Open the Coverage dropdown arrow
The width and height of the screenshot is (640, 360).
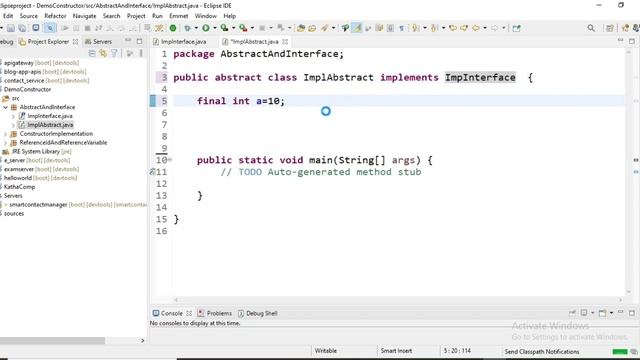pyautogui.click(x=233, y=28)
